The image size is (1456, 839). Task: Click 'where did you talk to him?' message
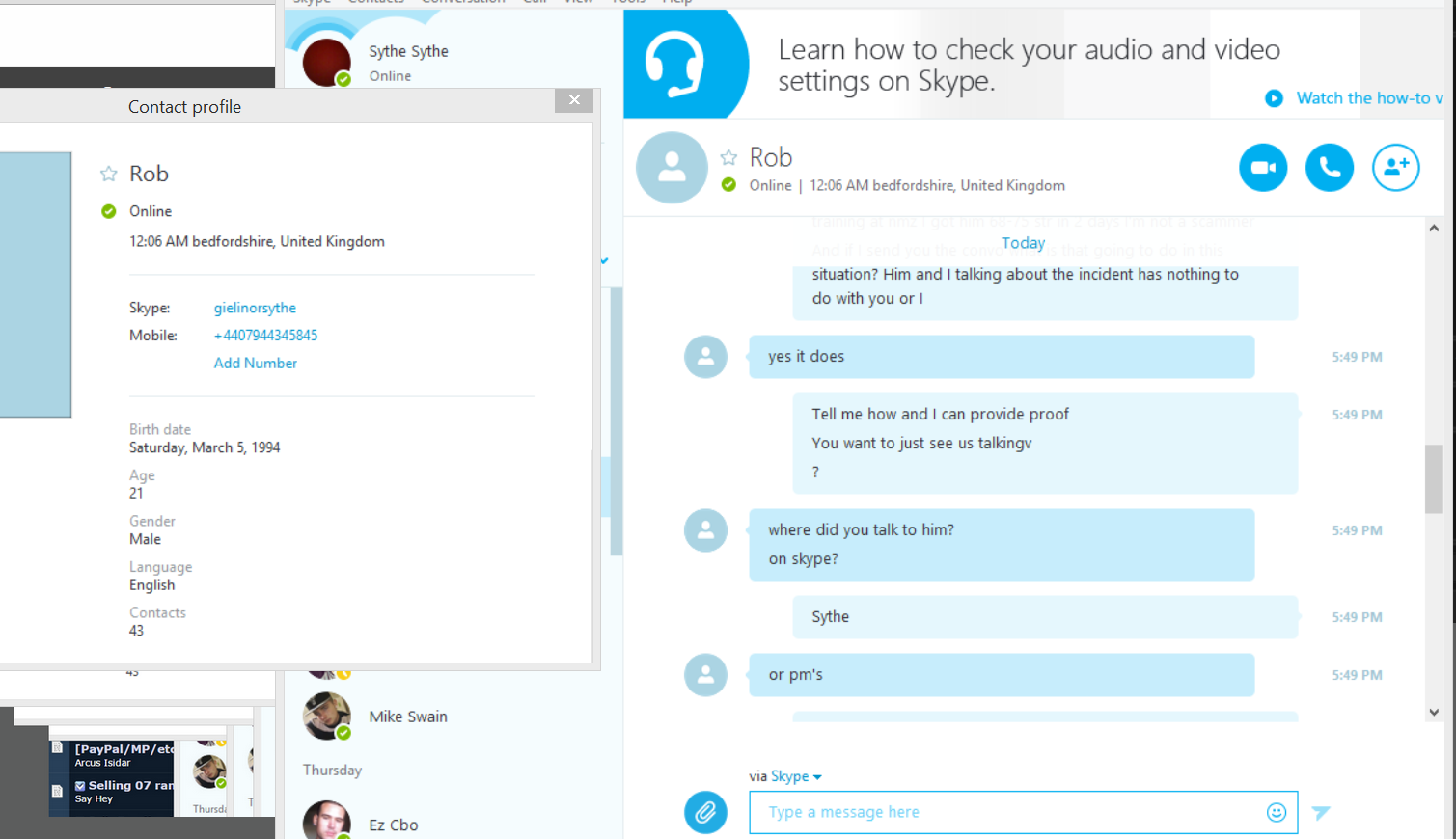point(861,530)
